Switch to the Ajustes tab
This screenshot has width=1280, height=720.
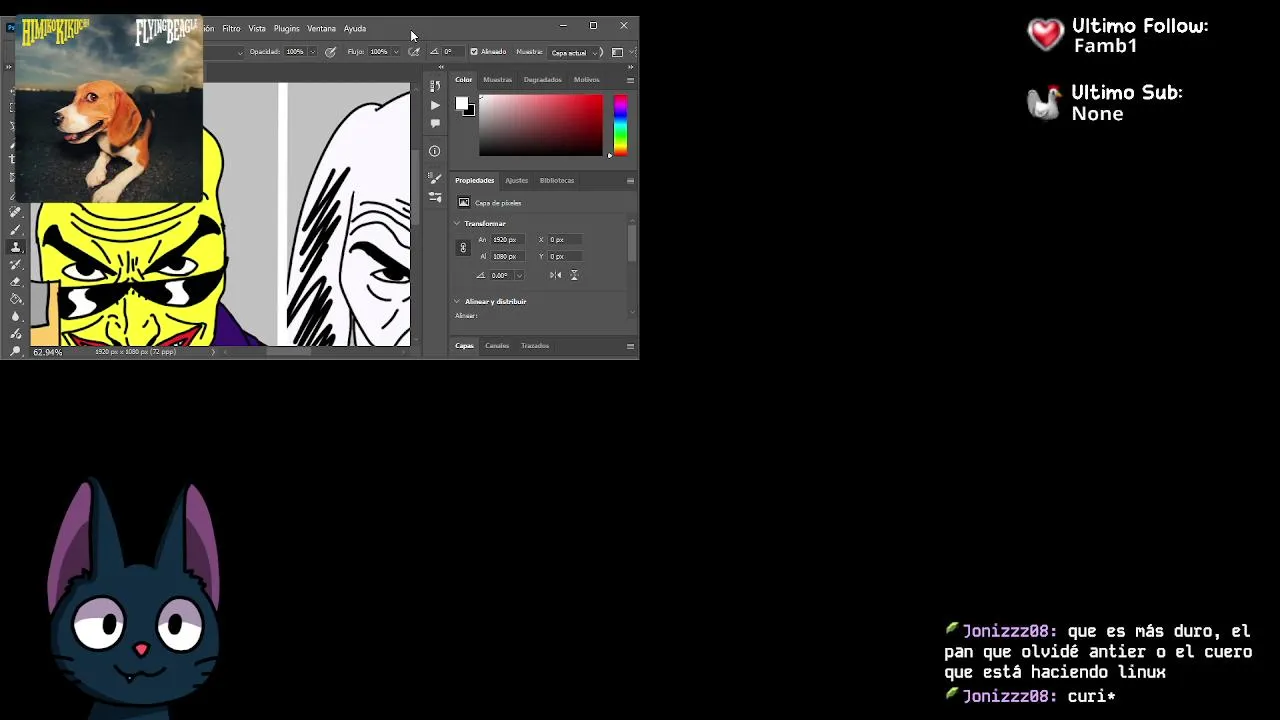pos(516,181)
